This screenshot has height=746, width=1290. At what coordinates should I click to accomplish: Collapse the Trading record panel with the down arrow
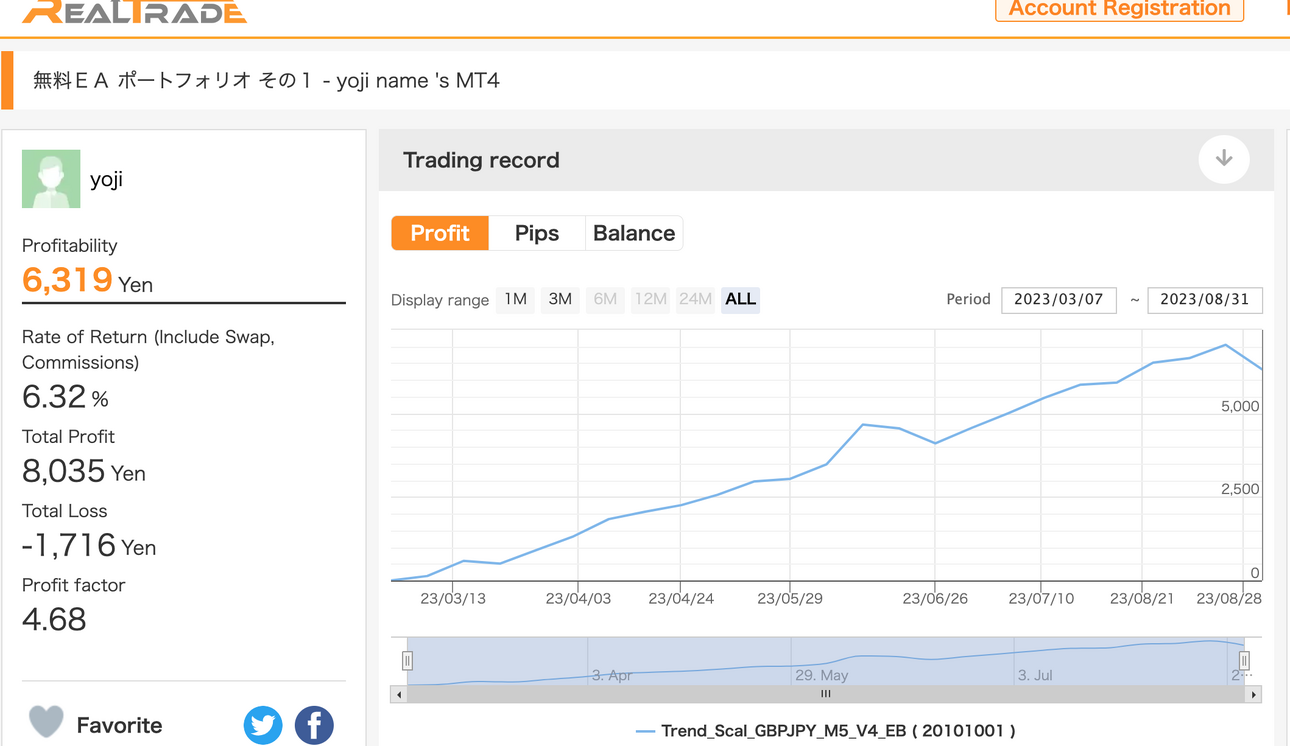pos(1224,159)
